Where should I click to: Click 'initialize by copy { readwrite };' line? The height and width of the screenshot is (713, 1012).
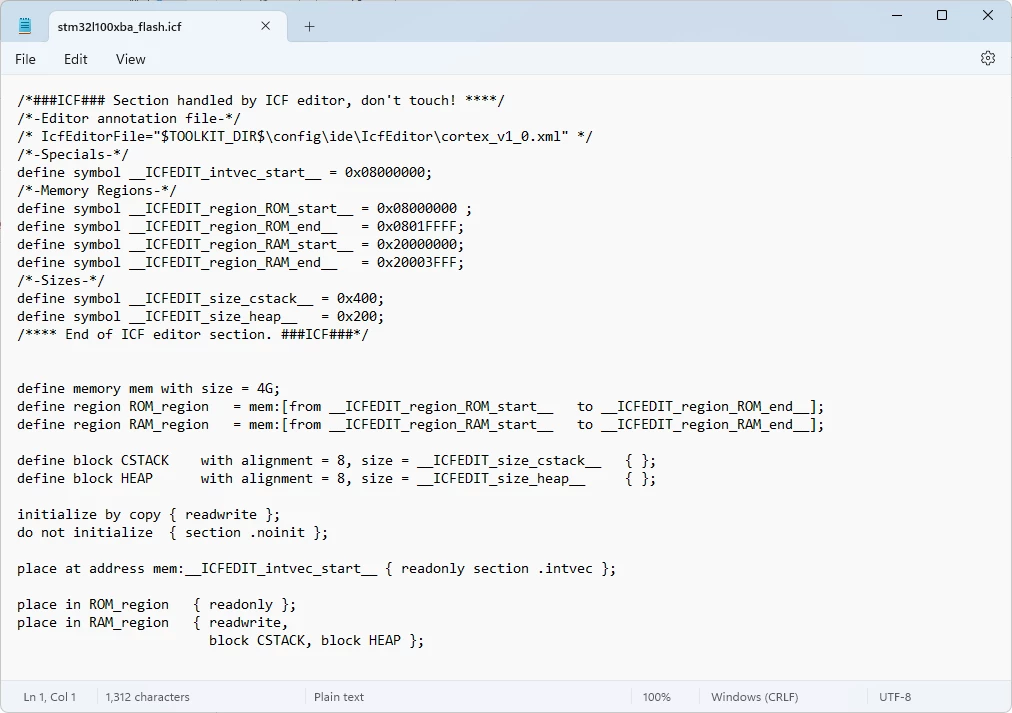tap(148, 515)
